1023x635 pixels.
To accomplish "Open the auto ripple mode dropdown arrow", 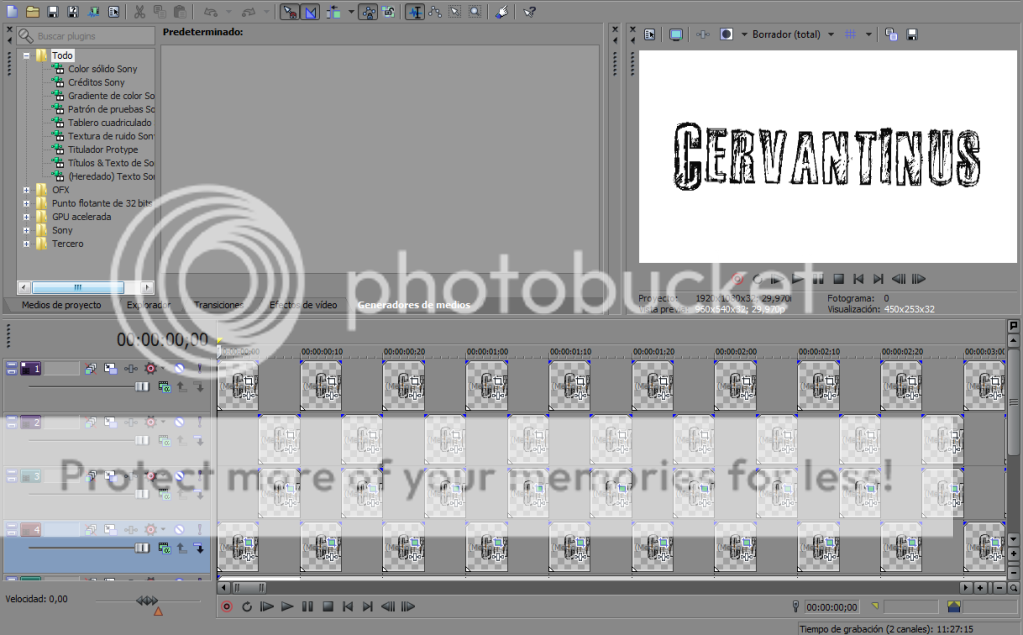I will 351,12.
